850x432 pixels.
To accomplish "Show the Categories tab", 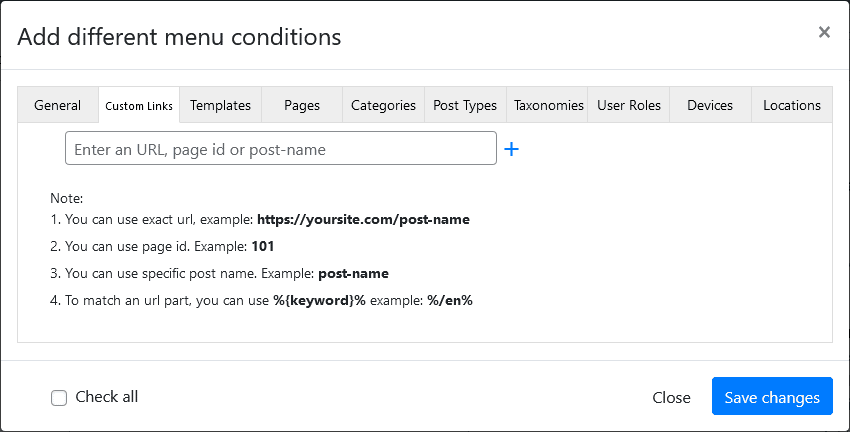I will coord(383,105).
